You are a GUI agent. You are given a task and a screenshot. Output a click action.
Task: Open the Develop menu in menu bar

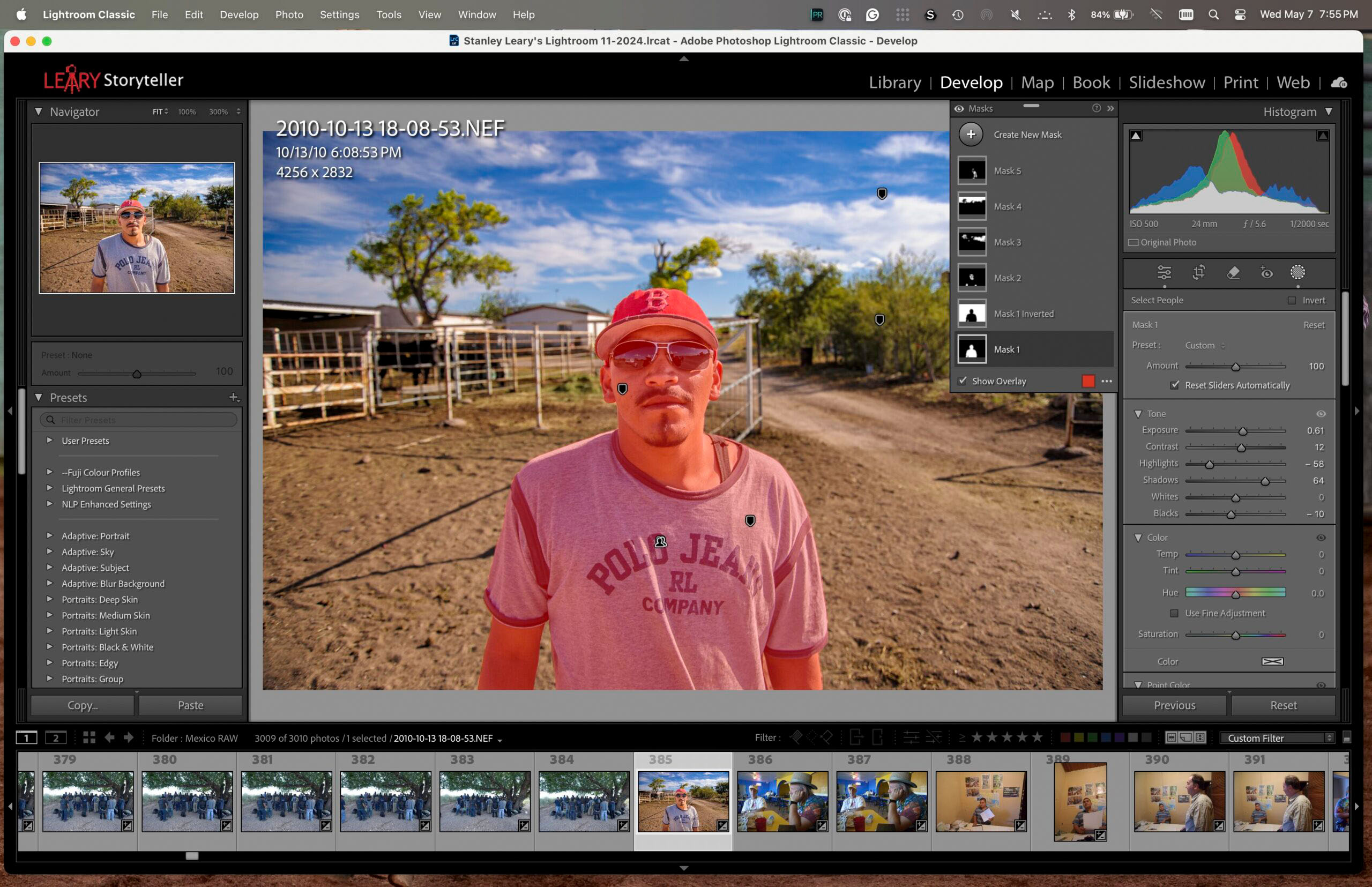pyautogui.click(x=239, y=14)
